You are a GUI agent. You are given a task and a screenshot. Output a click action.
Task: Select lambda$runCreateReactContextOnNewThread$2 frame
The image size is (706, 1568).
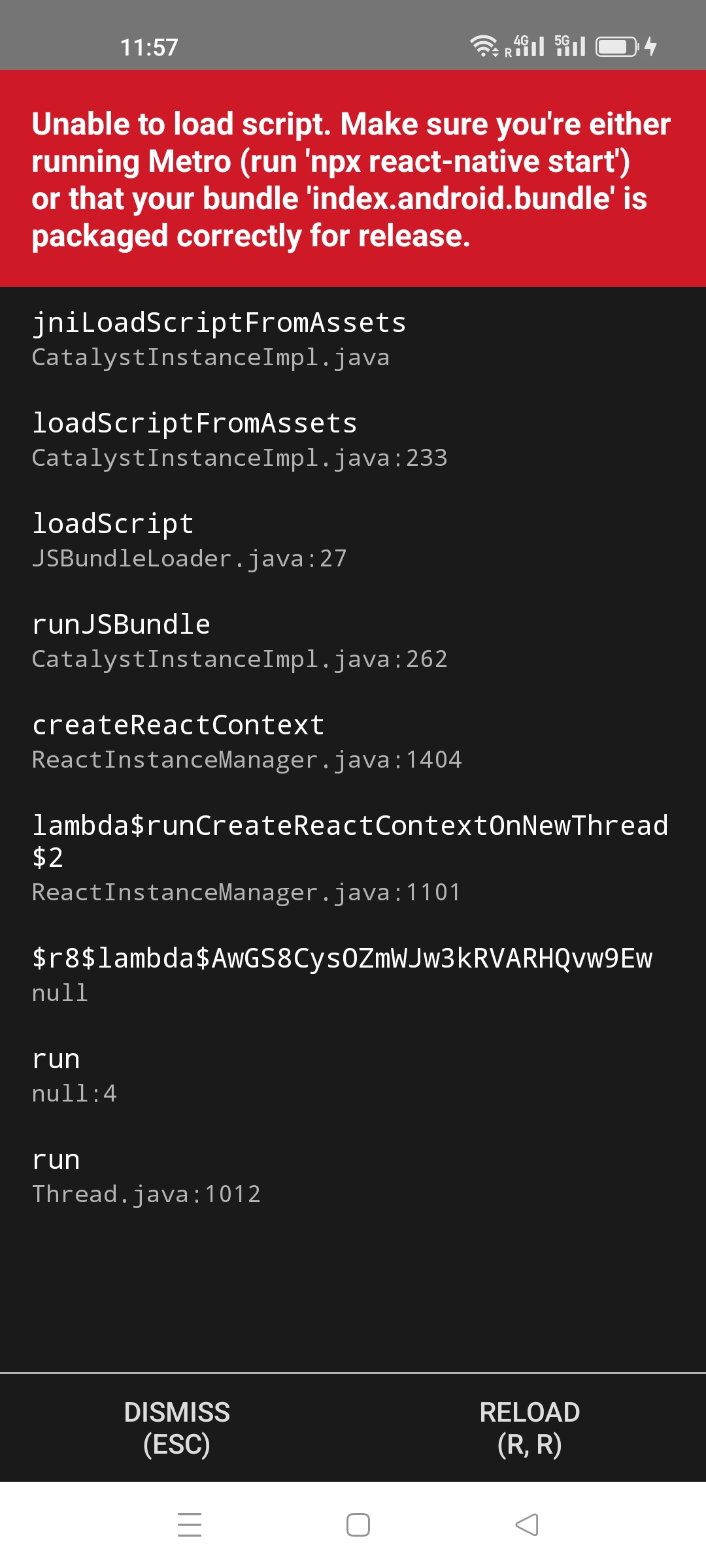click(353, 857)
